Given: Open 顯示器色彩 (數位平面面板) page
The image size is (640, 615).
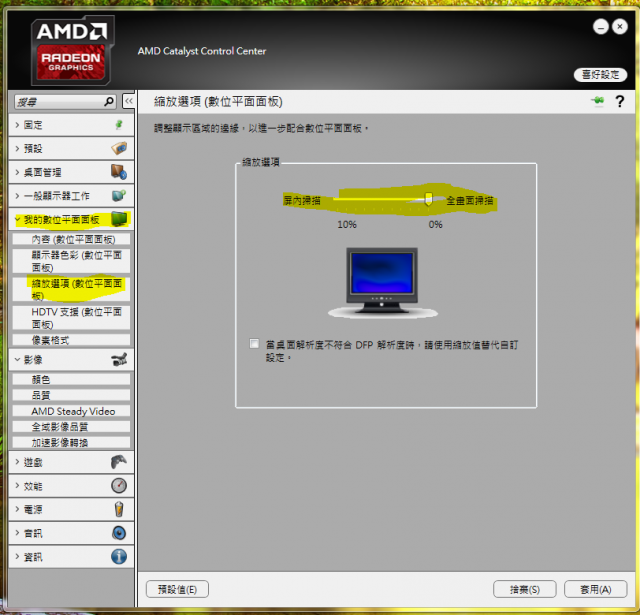Looking at the screenshot, I should click(71, 261).
